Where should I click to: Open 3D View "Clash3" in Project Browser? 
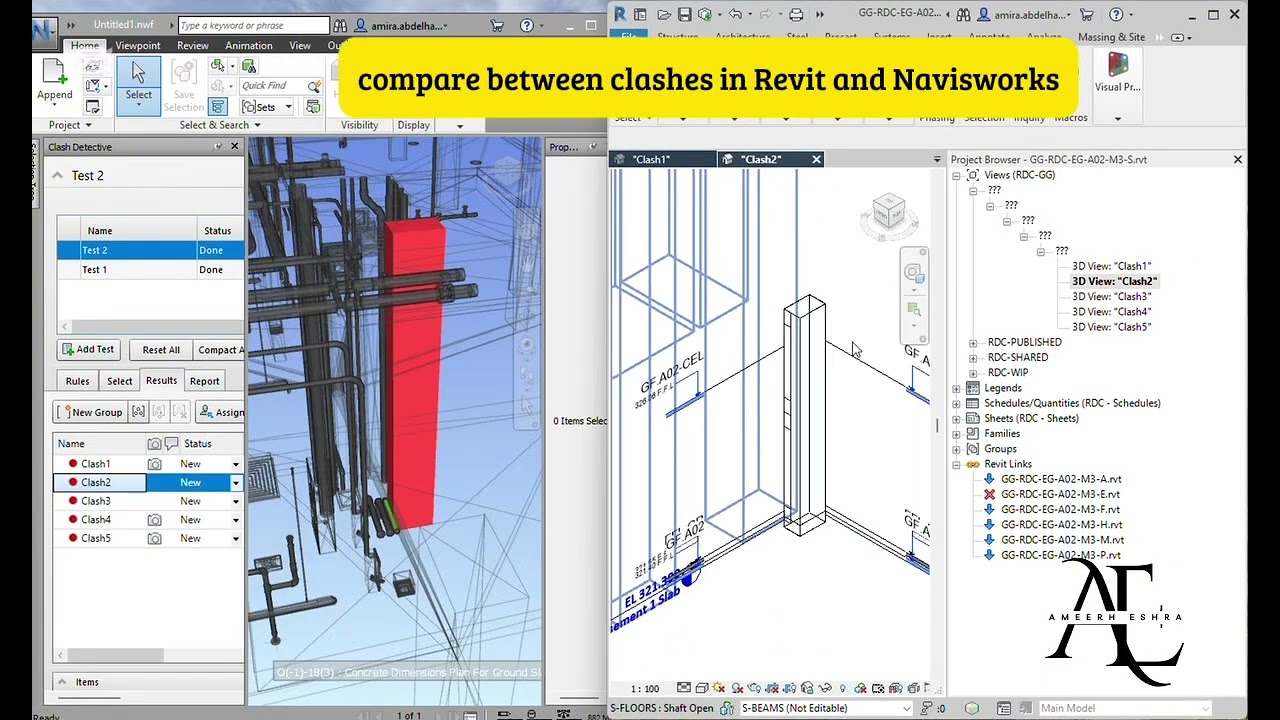point(1111,297)
